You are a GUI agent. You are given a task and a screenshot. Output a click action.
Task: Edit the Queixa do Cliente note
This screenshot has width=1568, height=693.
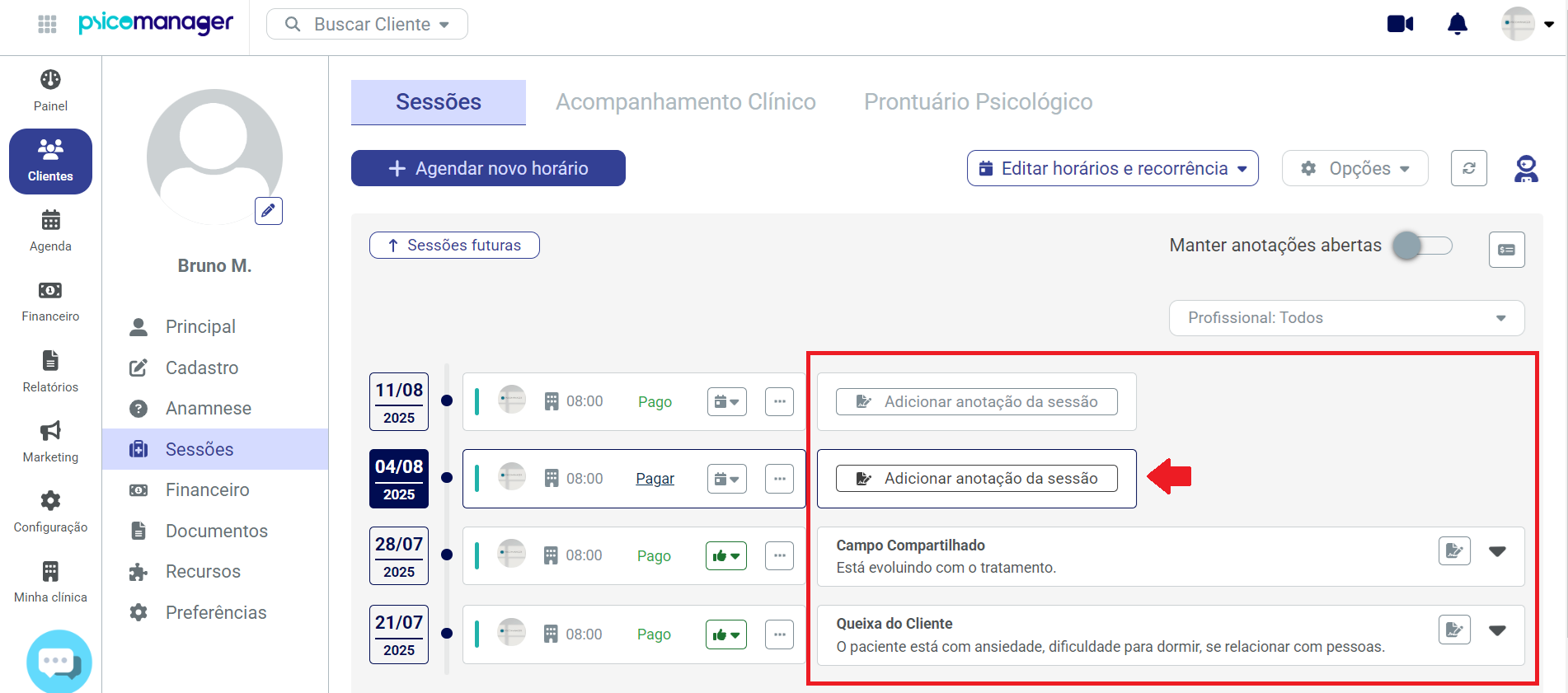click(x=1455, y=630)
